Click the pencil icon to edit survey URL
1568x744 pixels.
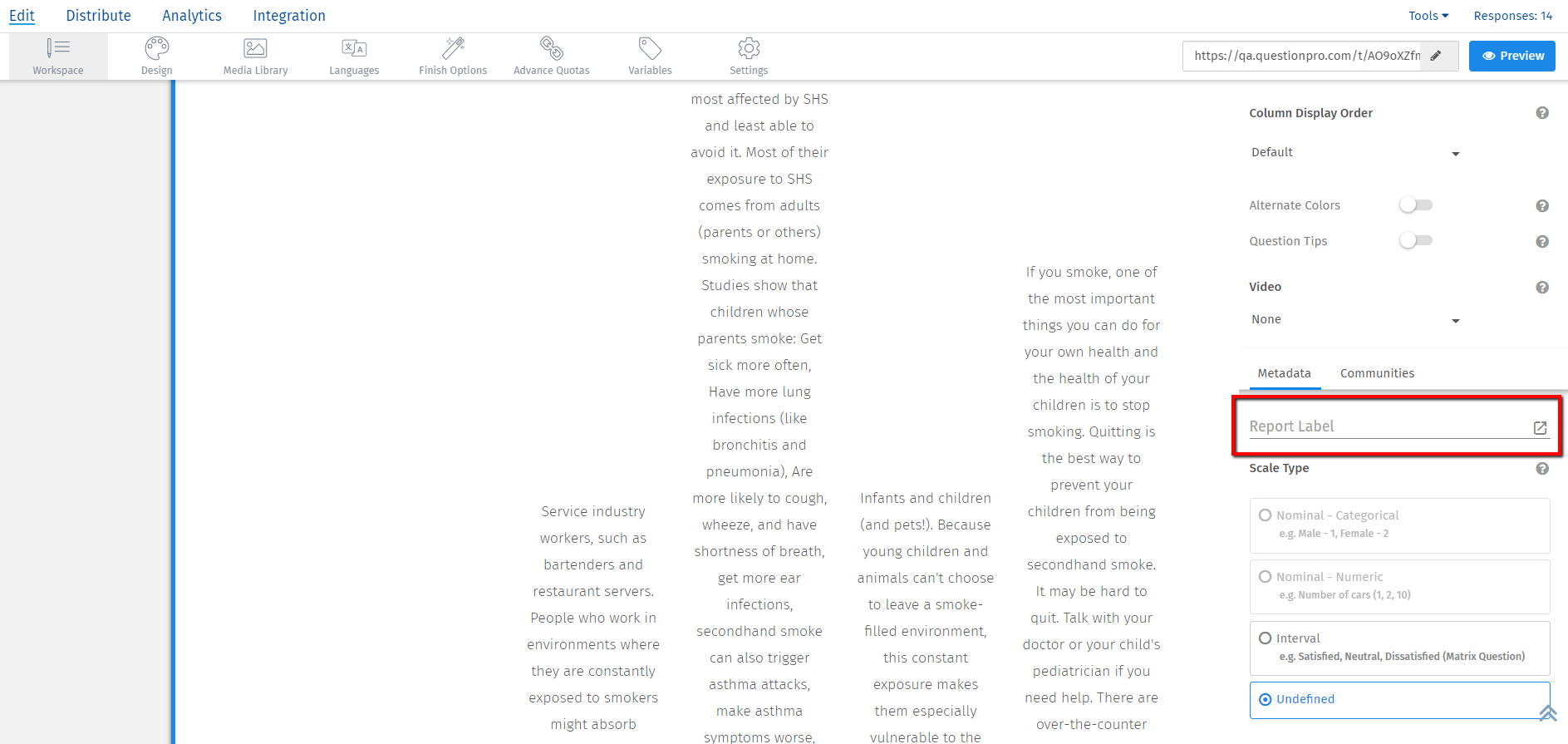coord(1436,56)
